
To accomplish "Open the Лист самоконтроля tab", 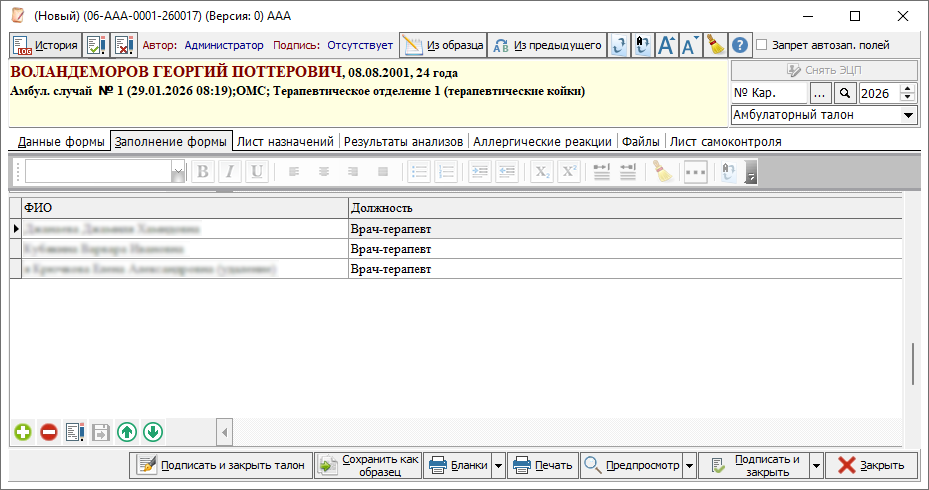I will [x=726, y=142].
